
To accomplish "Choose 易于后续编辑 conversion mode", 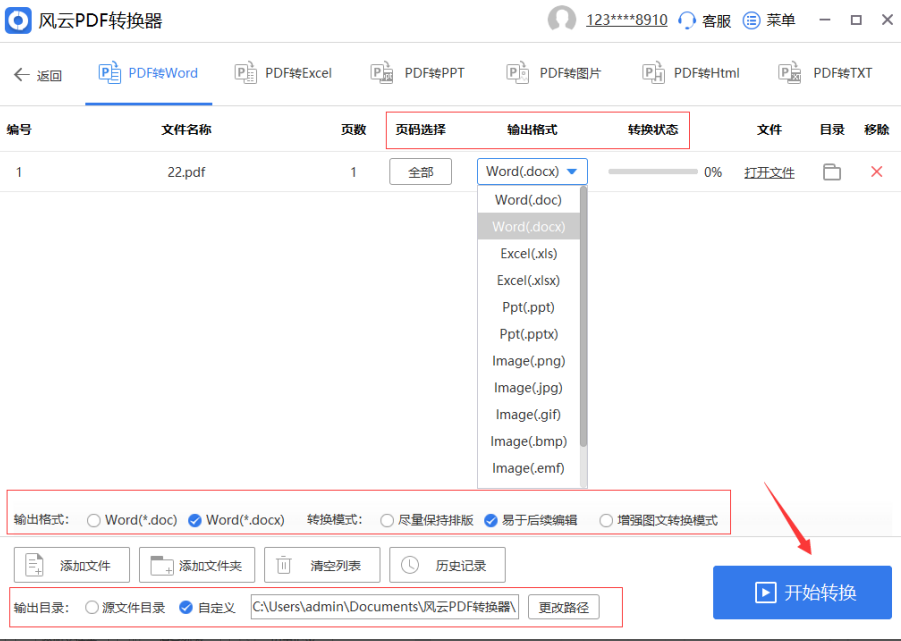I will [491, 520].
